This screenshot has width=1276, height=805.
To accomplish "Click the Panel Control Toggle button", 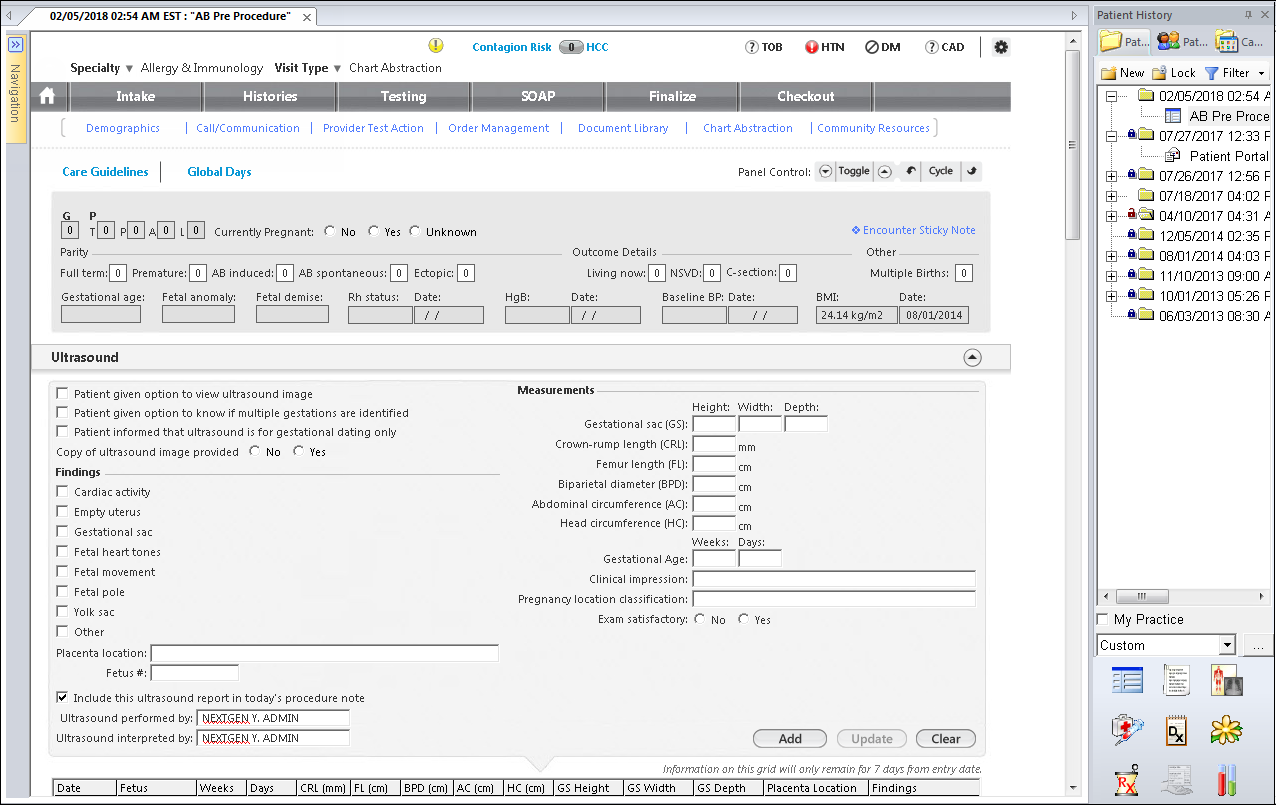I will (x=854, y=171).
